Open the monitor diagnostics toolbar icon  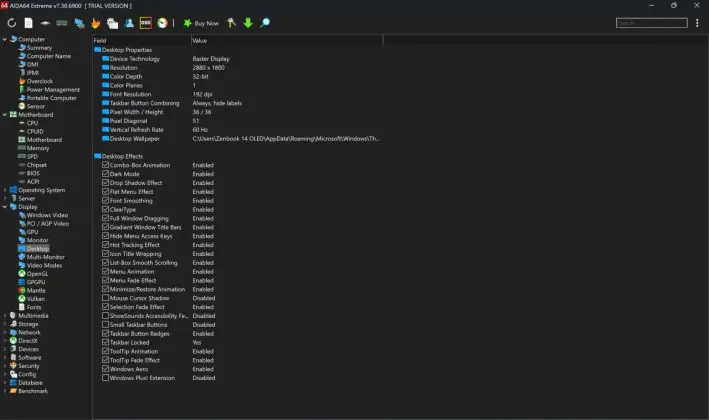tap(112, 23)
